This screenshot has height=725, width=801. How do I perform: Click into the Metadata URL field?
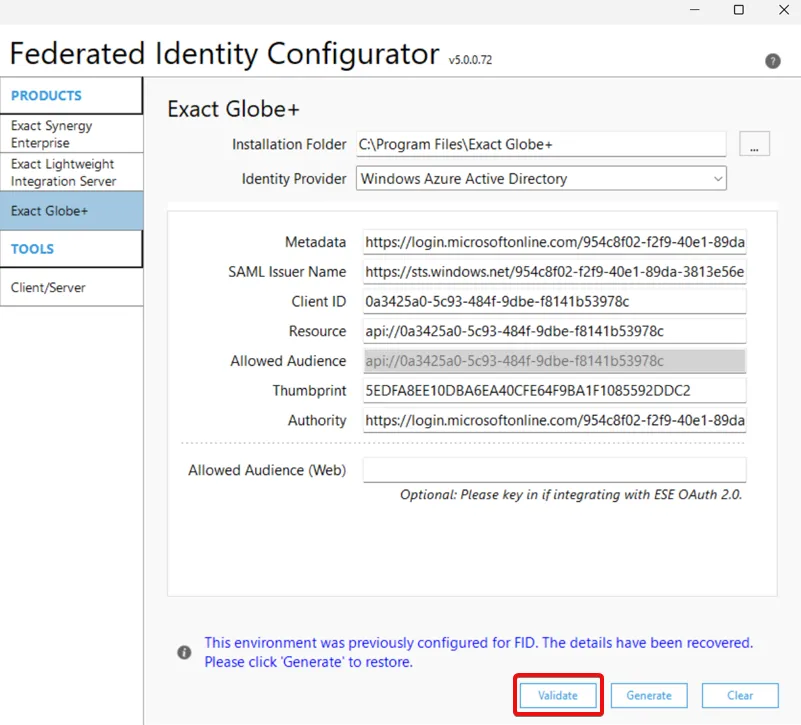554,242
